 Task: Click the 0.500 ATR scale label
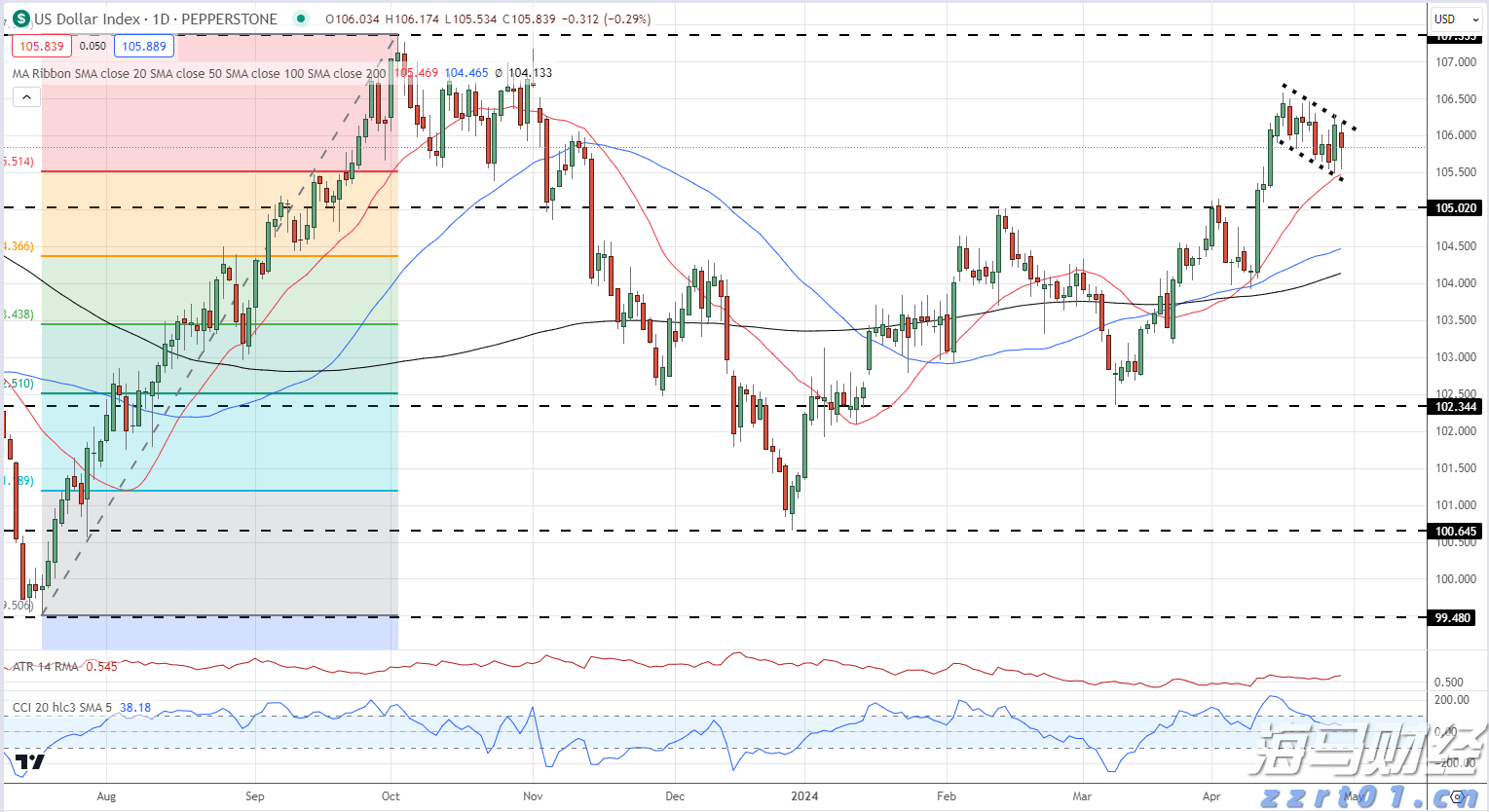pos(1448,683)
